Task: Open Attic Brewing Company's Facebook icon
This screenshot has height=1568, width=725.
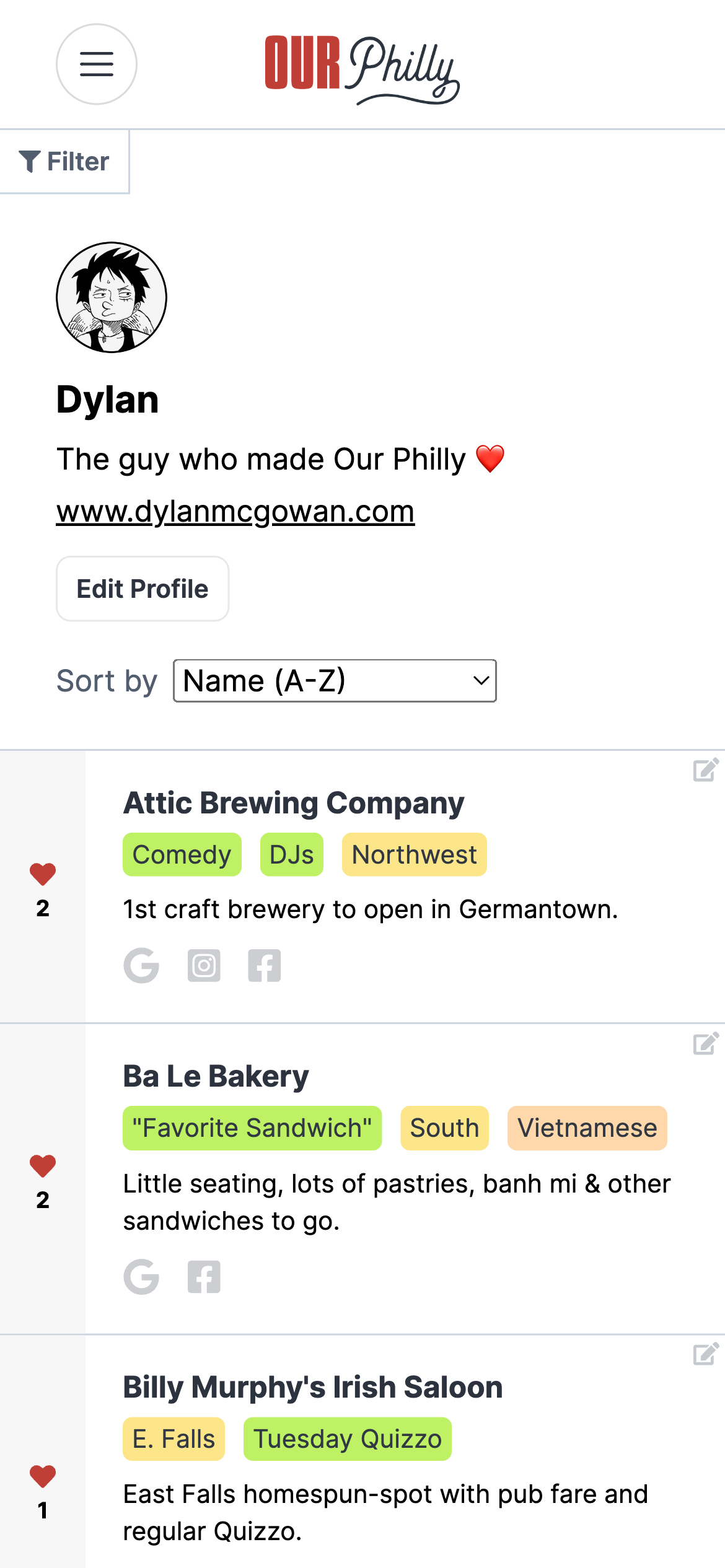Action: [x=265, y=966]
